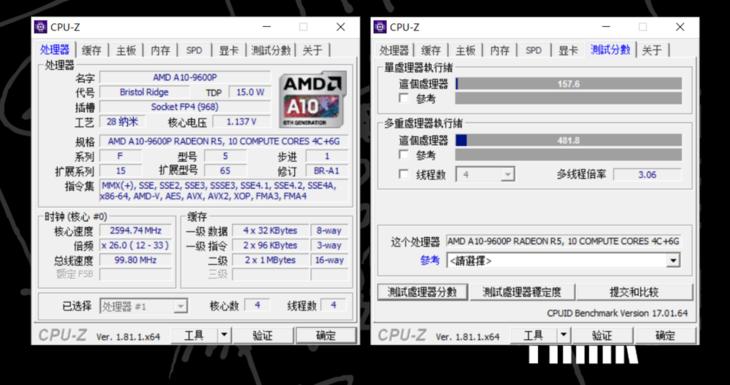Click processor name field AMD A10-9600P

[x=185, y=77]
